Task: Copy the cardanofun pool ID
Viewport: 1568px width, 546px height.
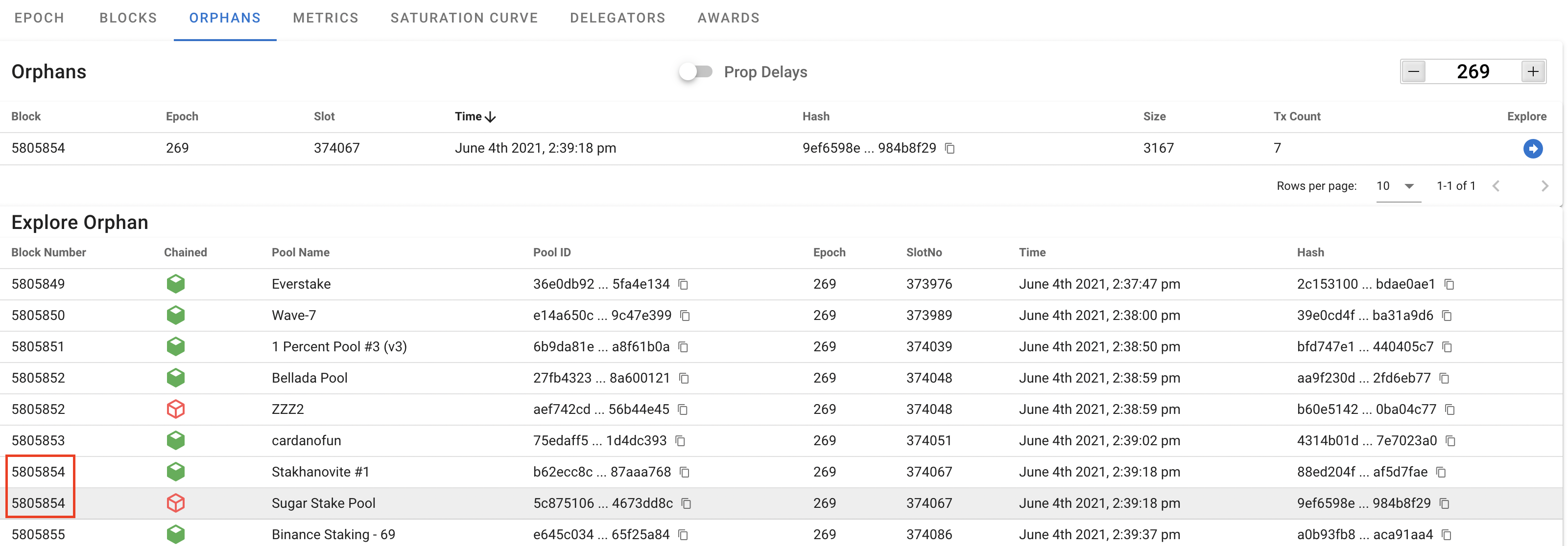Action: [681, 441]
